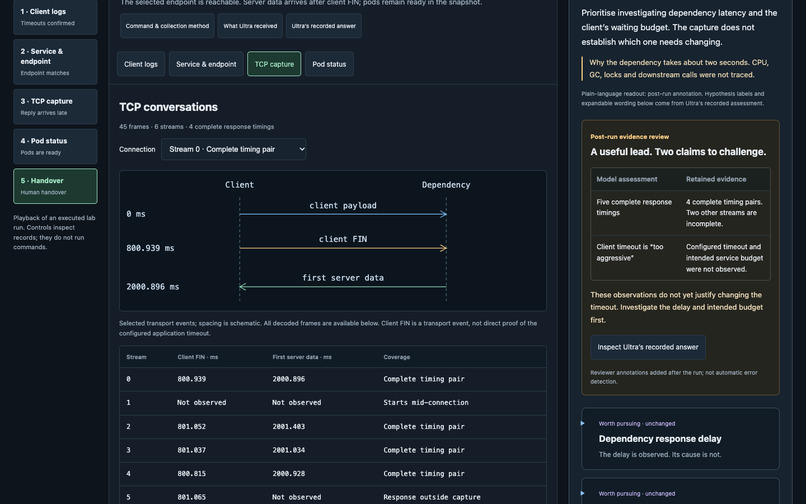Image resolution: width=806 pixels, height=504 pixels.
Task: Click Inspect Ultra's recorded answer button
Action: (x=648, y=347)
